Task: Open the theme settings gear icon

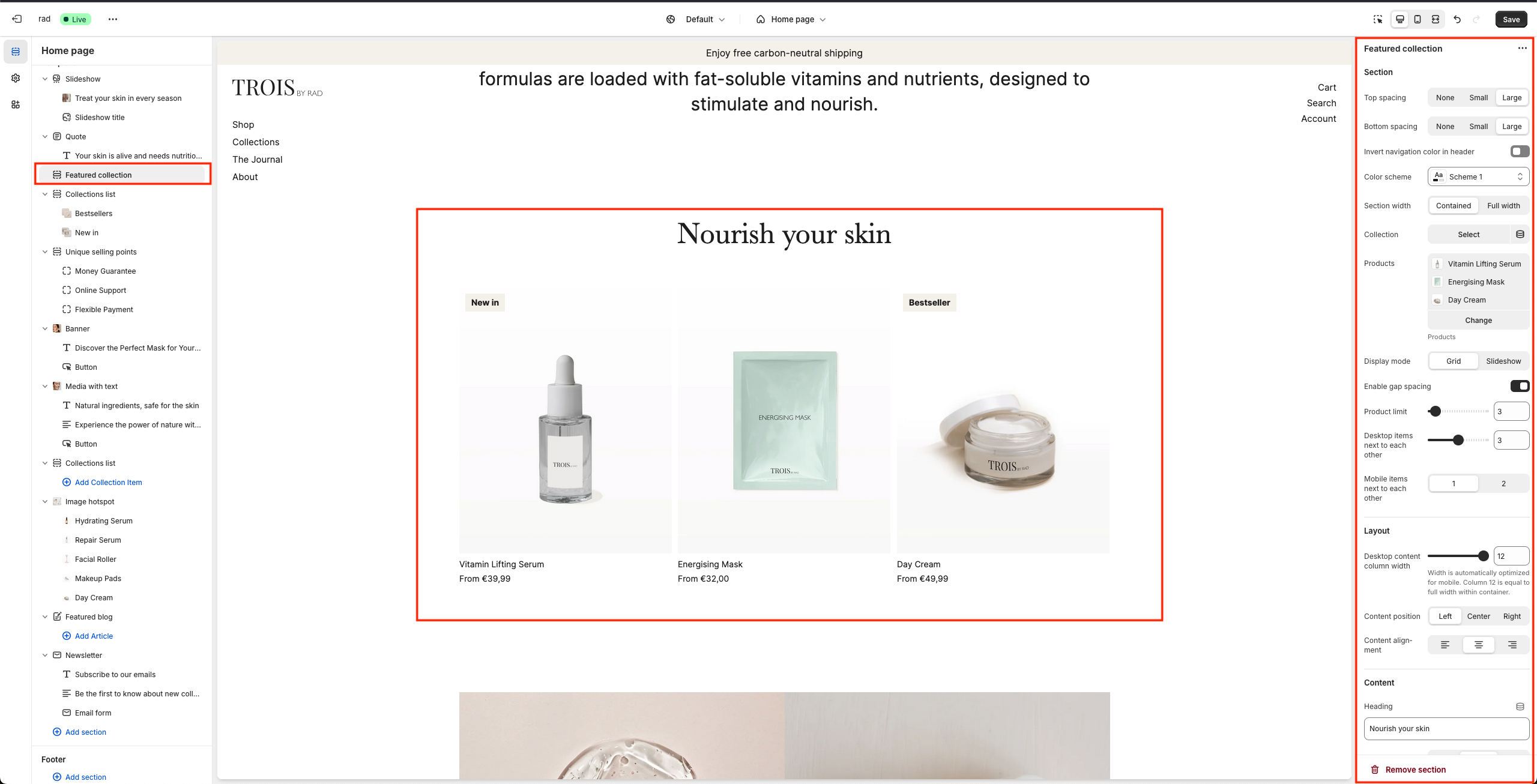Action: [16, 78]
